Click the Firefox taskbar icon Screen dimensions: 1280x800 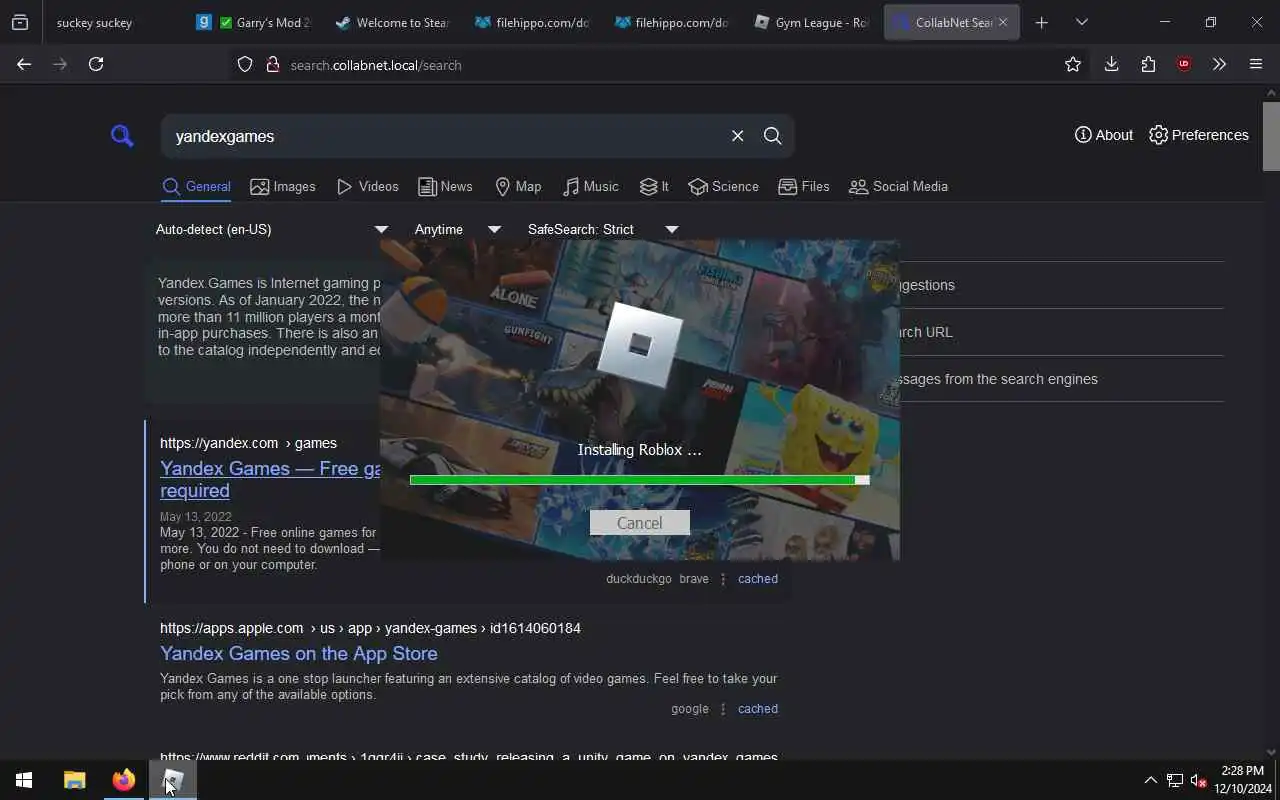coord(124,780)
